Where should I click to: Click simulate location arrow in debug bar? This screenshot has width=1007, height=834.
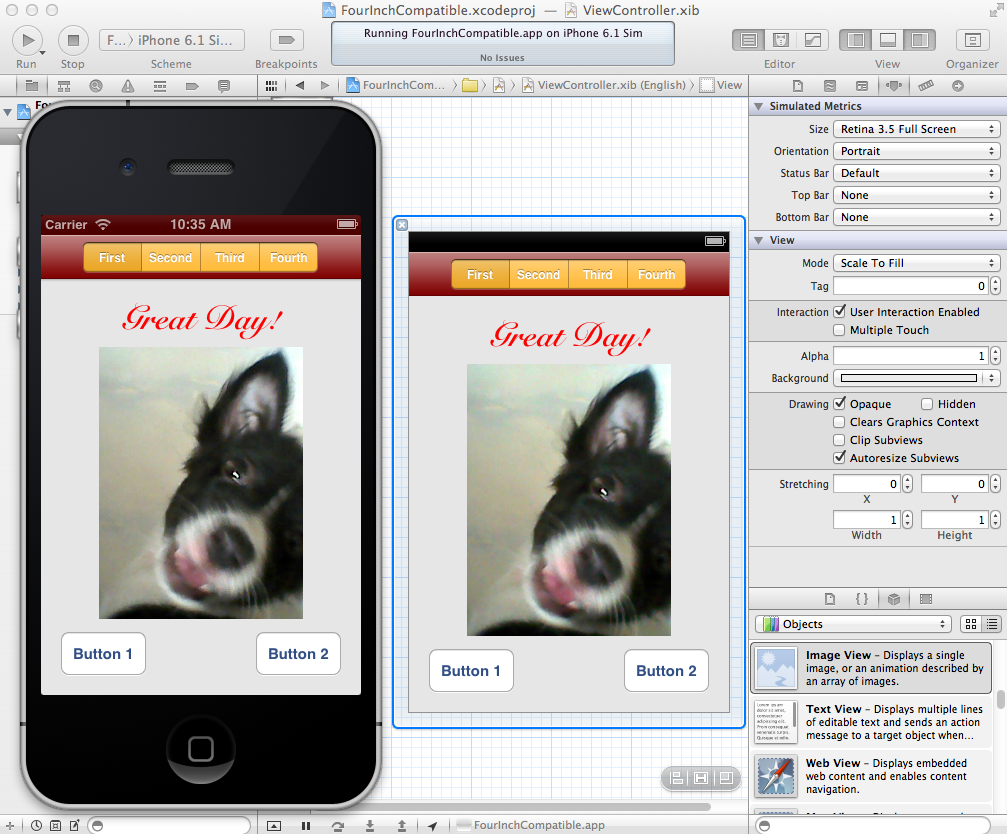[433, 826]
